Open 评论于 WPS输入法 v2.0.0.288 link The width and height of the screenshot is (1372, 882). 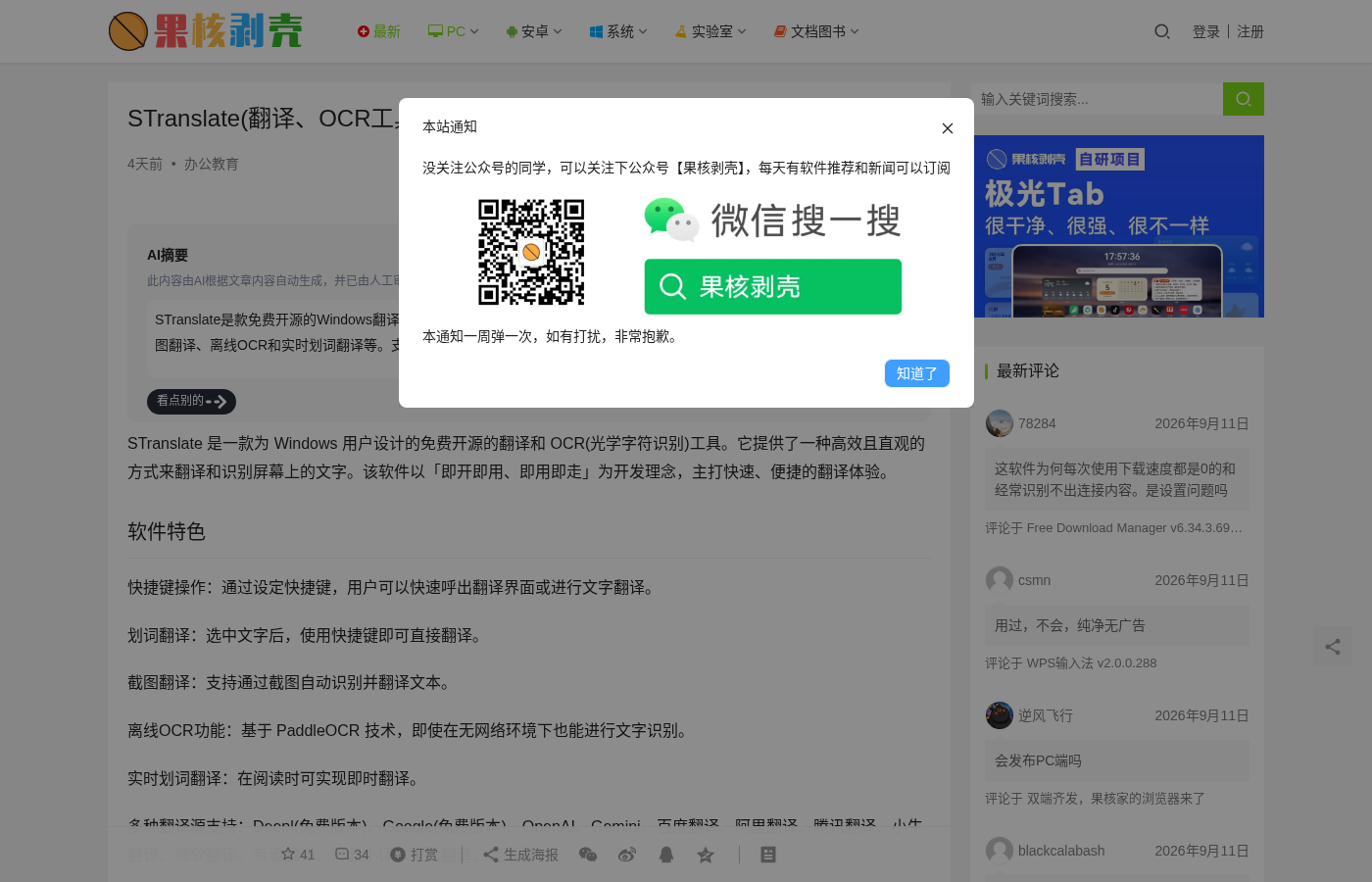[1071, 663]
